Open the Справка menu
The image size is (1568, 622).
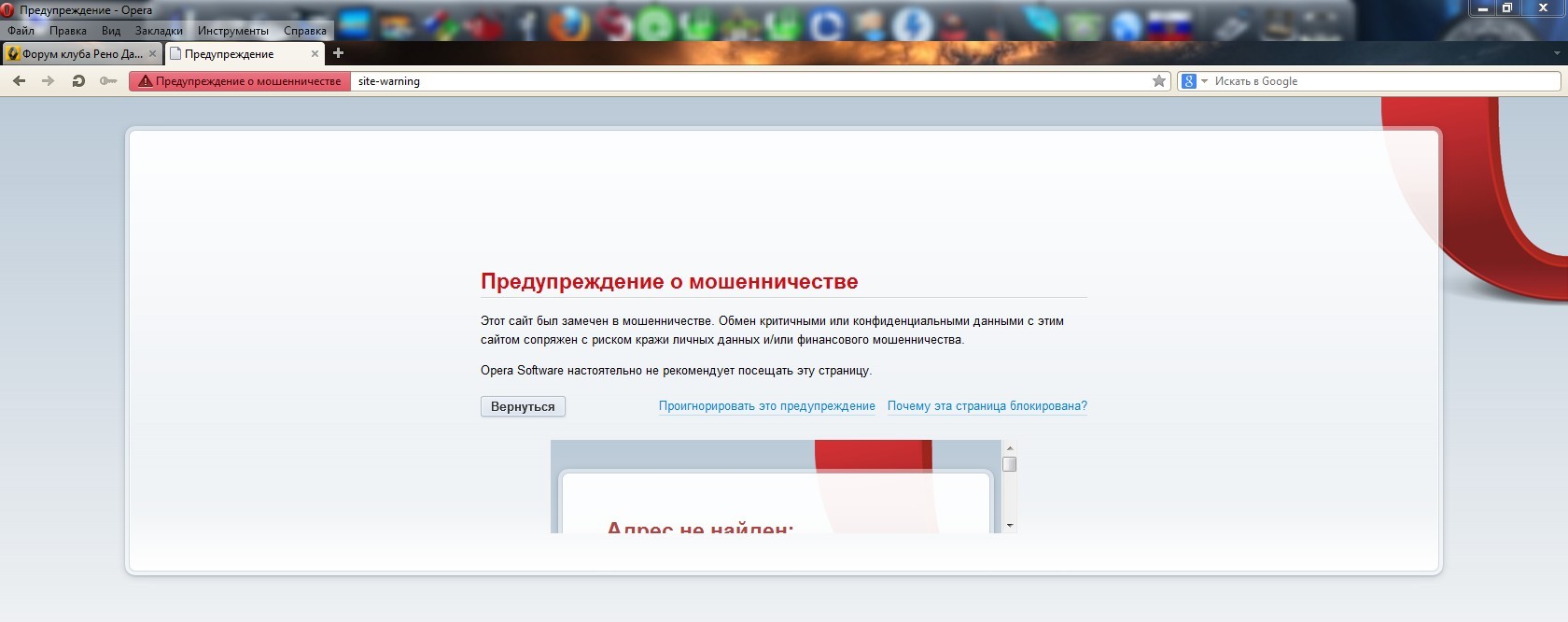[x=305, y=31]
